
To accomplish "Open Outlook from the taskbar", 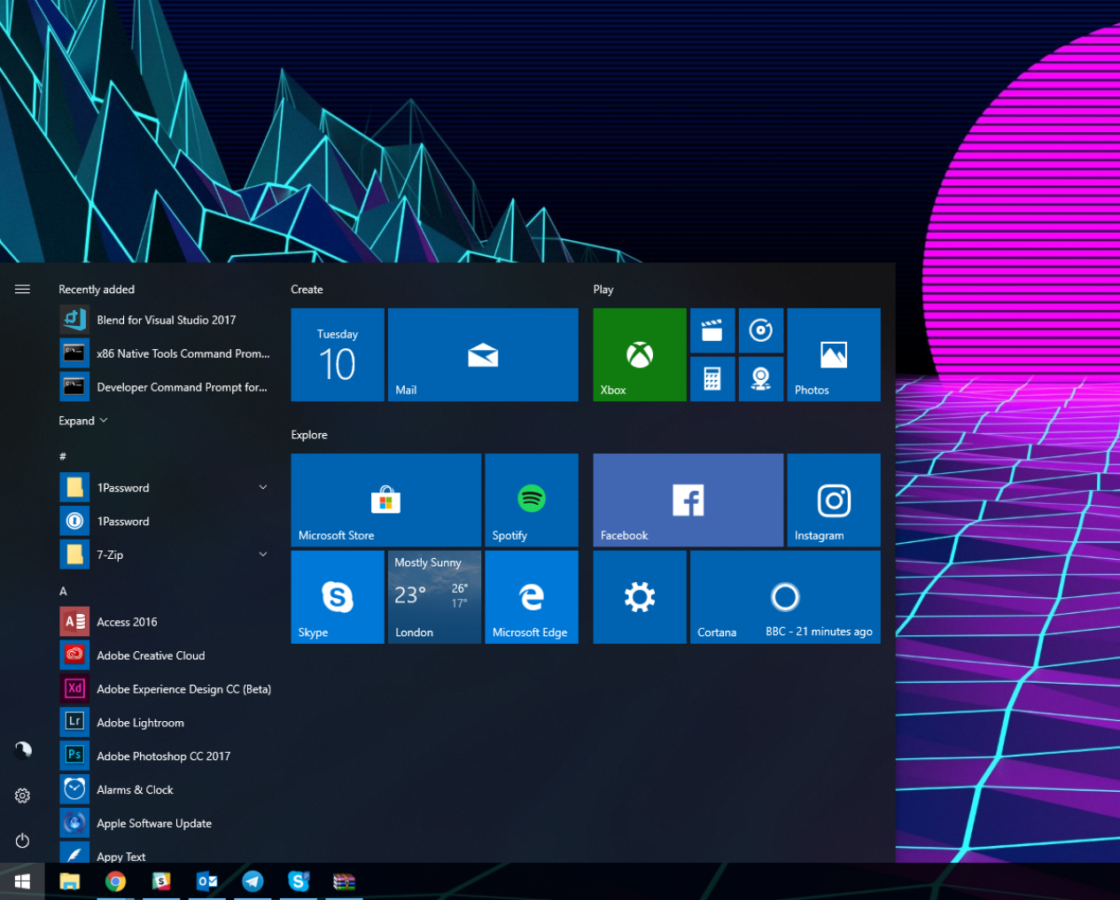I will tap(207, 881).
